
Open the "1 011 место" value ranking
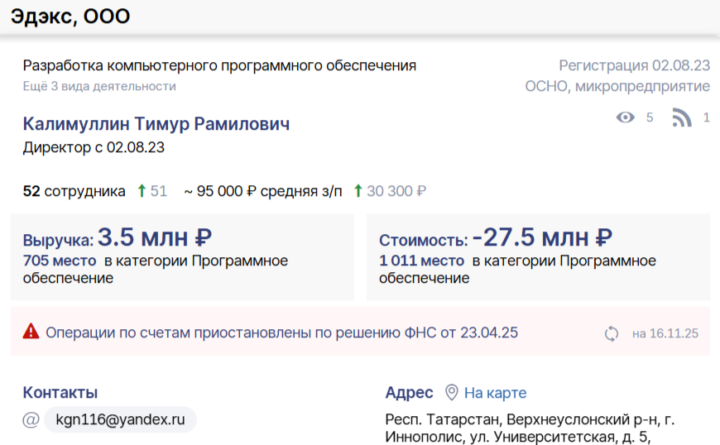point(421,261)
